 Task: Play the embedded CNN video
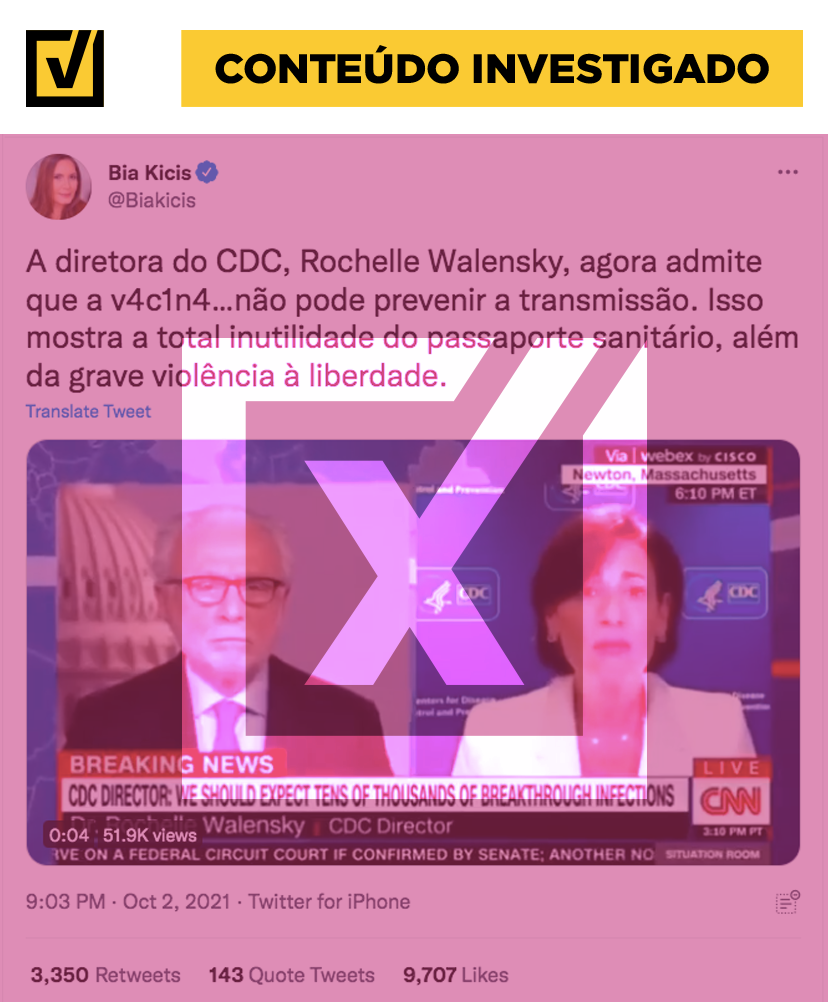pyautogui.click(x=413, y=652)
